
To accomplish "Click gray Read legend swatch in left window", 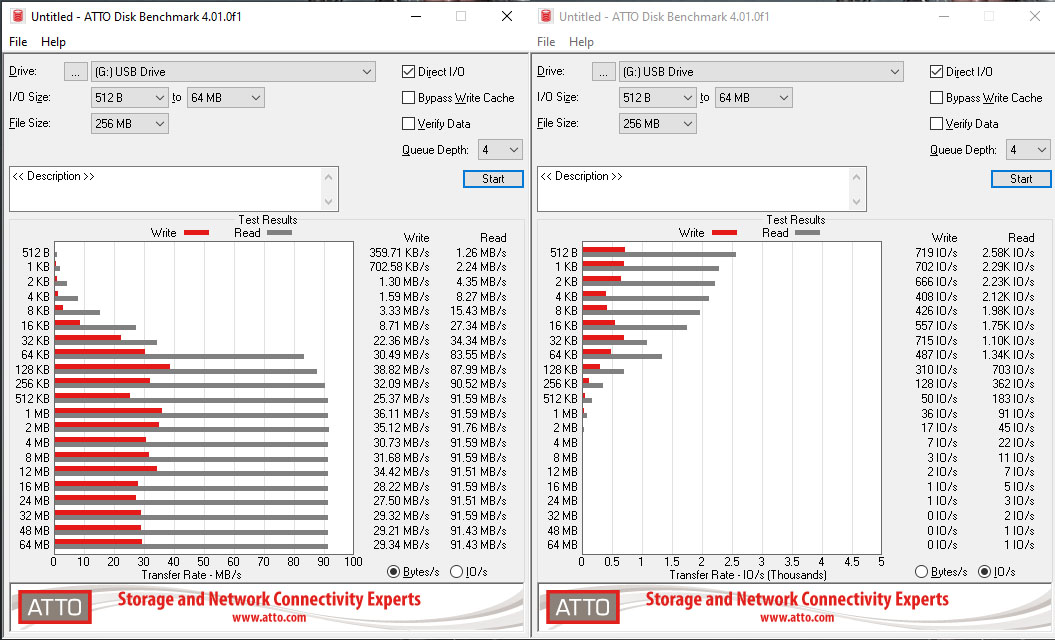I will [x=279, y=233].
